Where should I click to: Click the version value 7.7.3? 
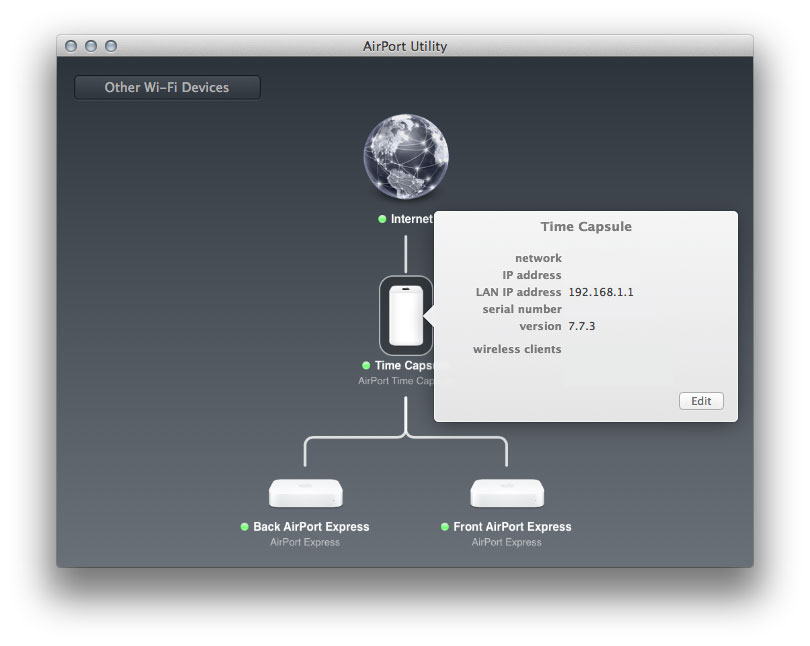[582, 326]
